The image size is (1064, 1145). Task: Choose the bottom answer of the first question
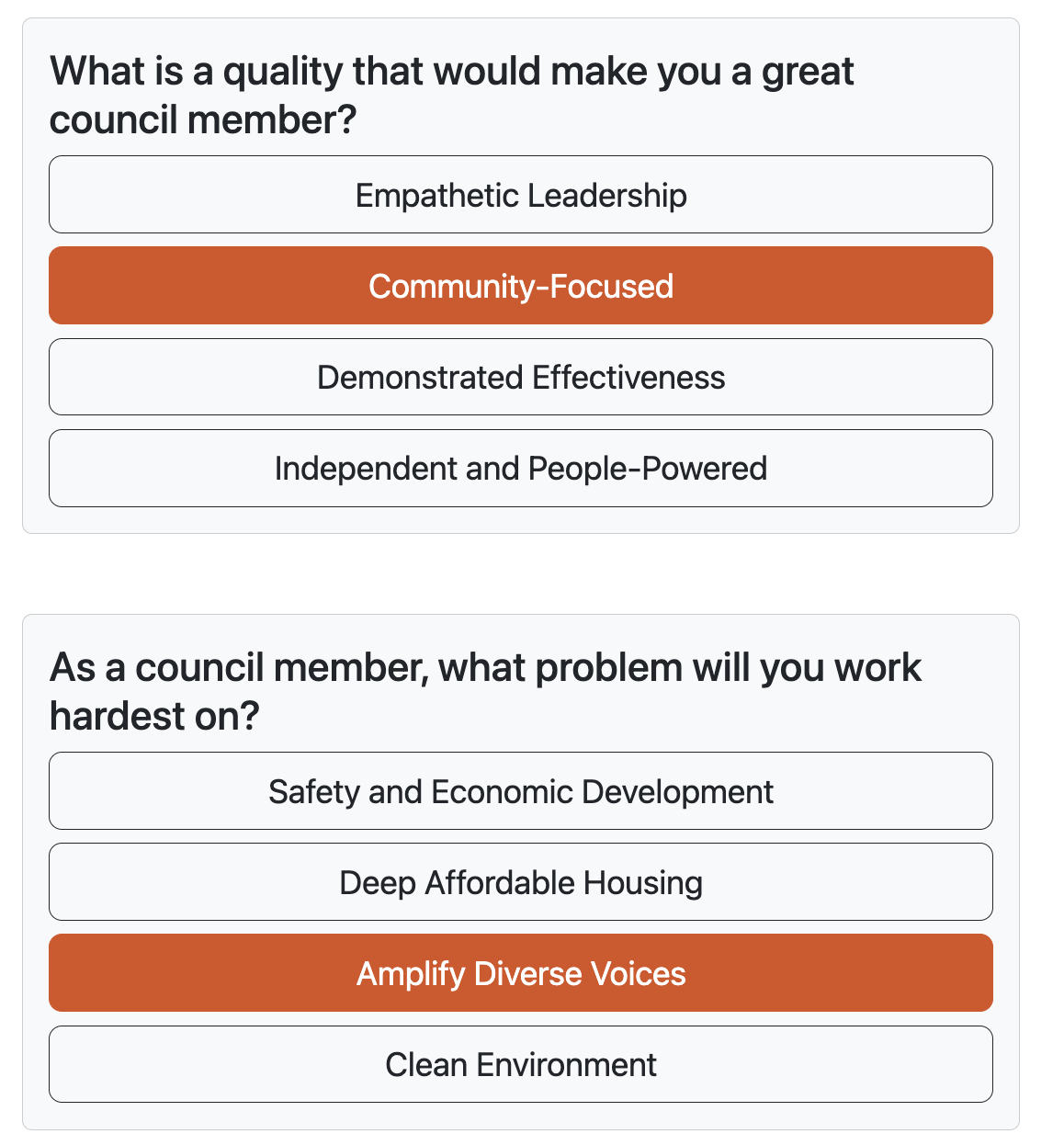coord(521,468)
